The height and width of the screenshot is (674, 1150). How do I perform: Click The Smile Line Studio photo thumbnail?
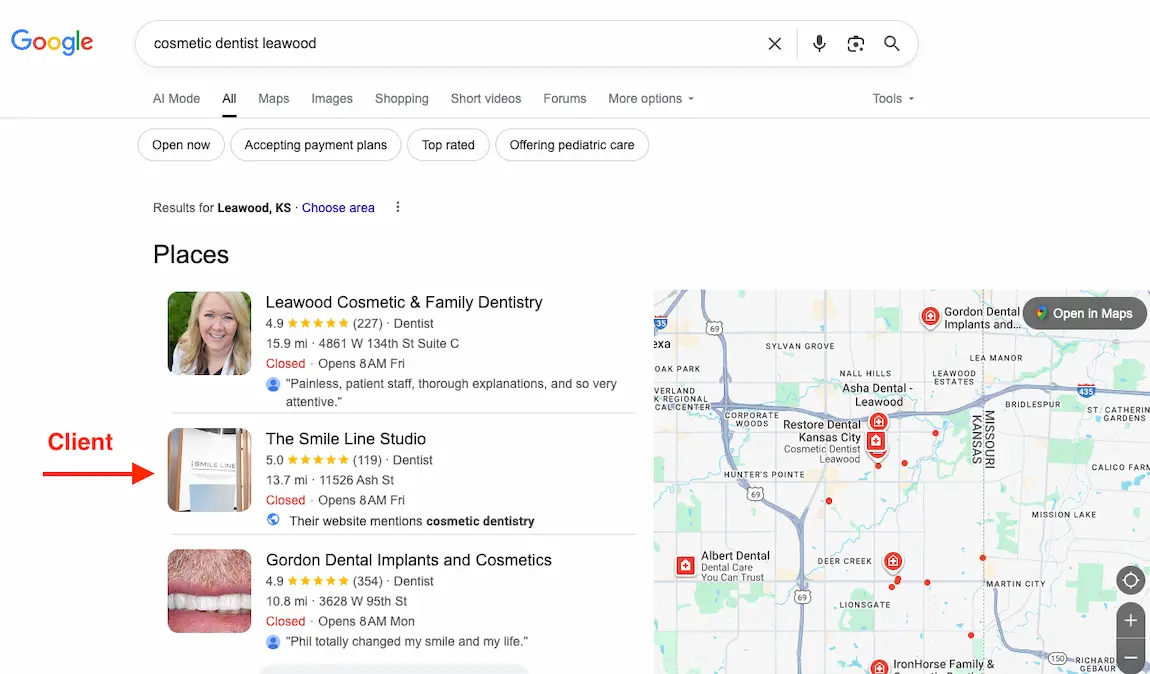pos(210,469)
